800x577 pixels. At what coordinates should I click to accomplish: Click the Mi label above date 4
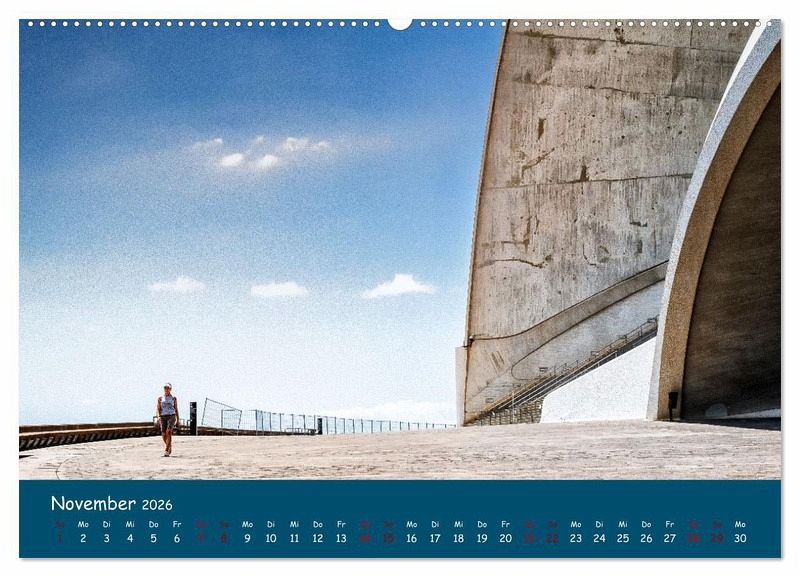130,524
